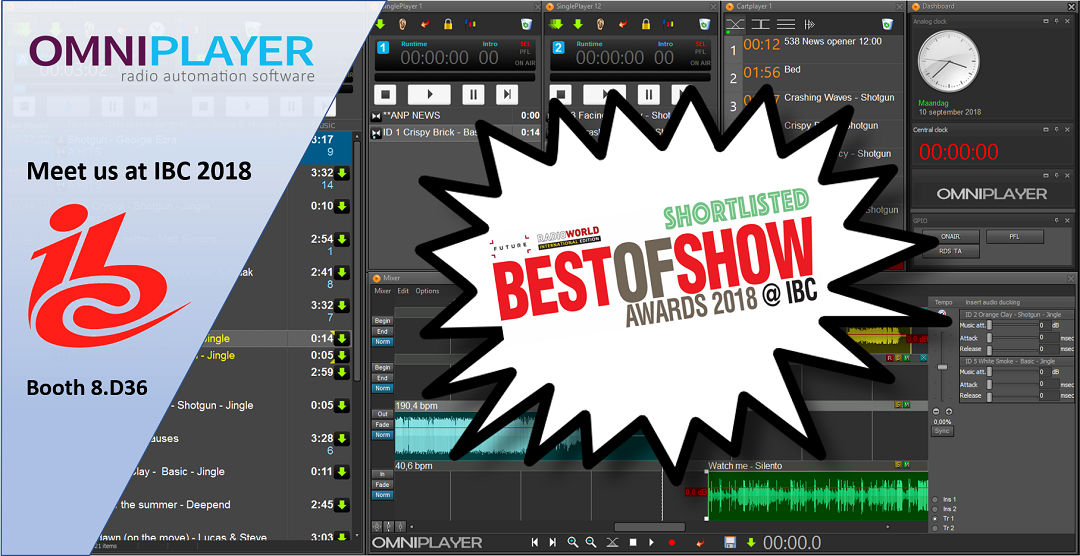Click the ear PFL icon in SinglePlayer 12
The width and height of the screenshot is (1080, 556).
click(x=601, y=25)
